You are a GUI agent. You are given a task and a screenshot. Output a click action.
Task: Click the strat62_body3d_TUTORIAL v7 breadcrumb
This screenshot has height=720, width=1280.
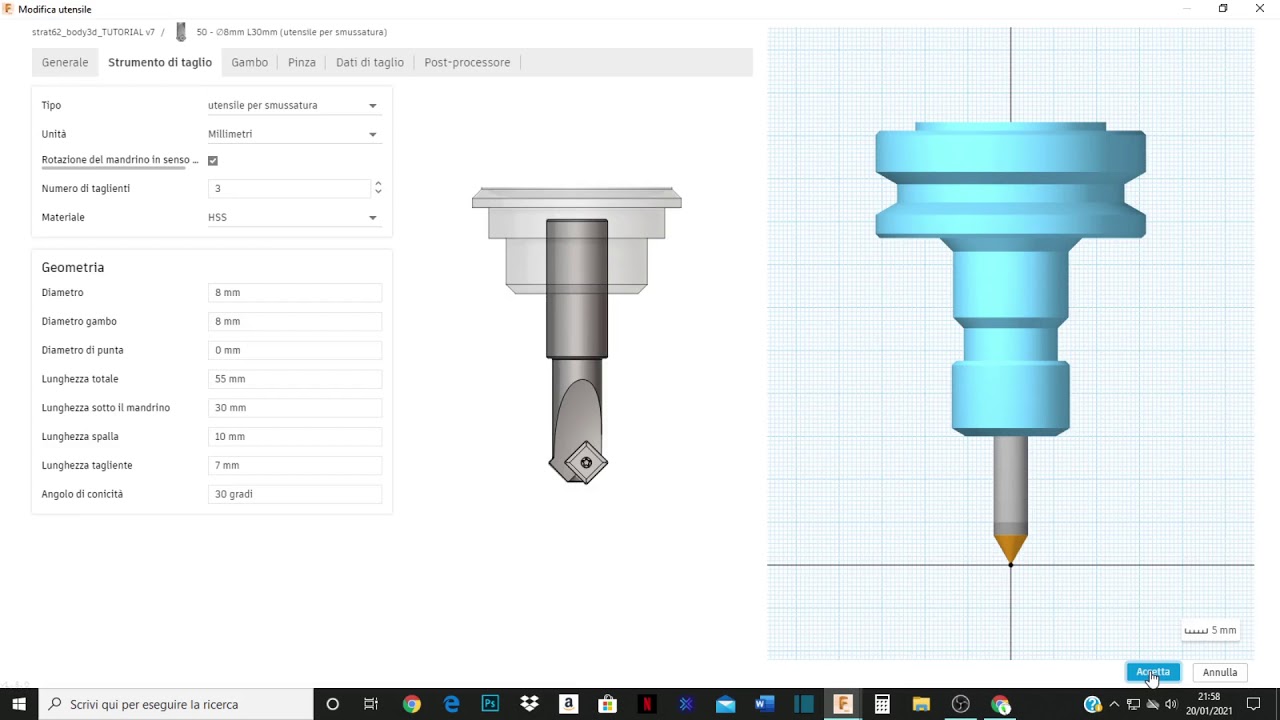tap(93, 32)
